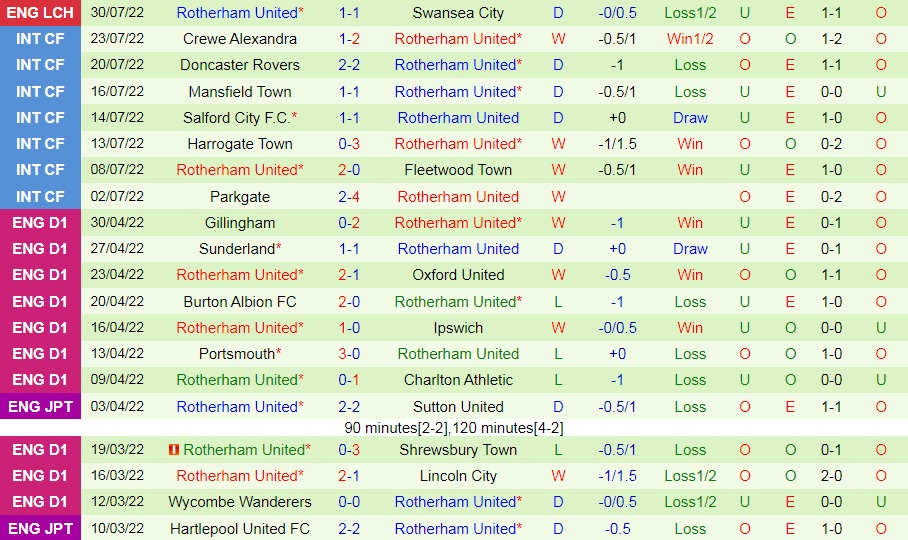Select the Parkgate team name
Image resolution: width=908 pixels, height=540 pixels.
240,196
